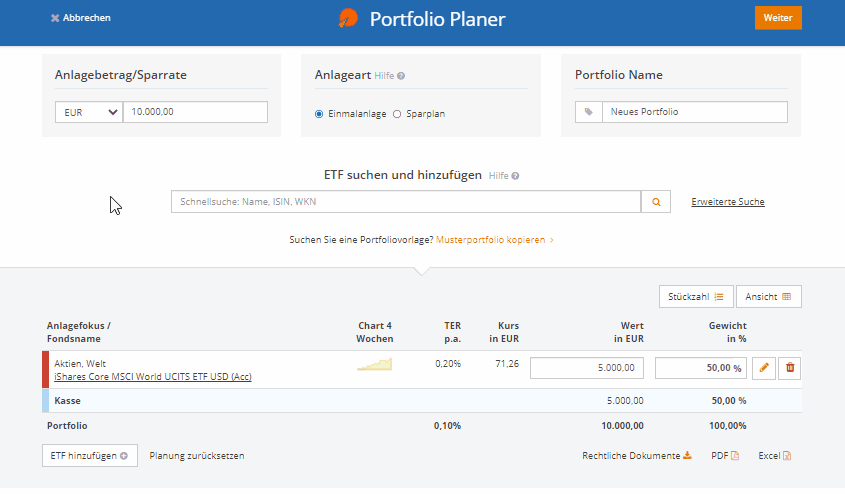Click the ETF hinzufügen button
The width and height of the screenshot is (845, 494).
[90, 456]
